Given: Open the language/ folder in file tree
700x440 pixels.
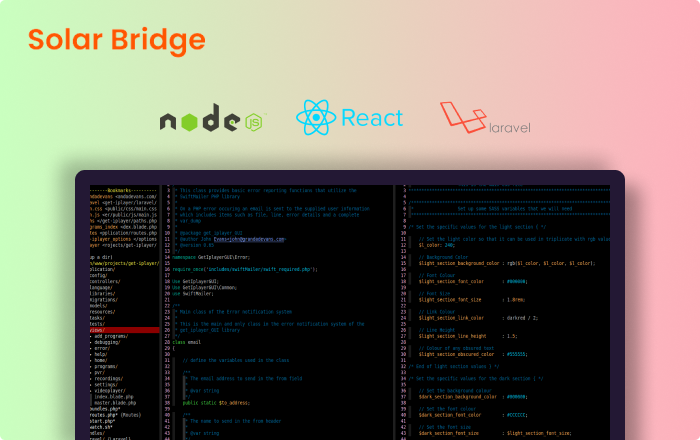Looking at the screenshot, I should click(x=101, y=287).
